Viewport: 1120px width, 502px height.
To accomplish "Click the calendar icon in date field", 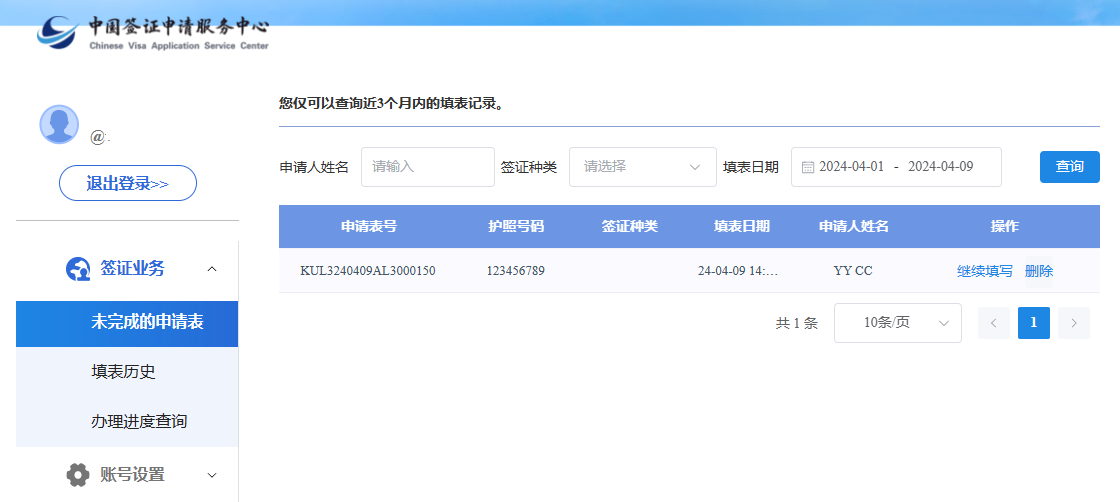I will 808,167.
